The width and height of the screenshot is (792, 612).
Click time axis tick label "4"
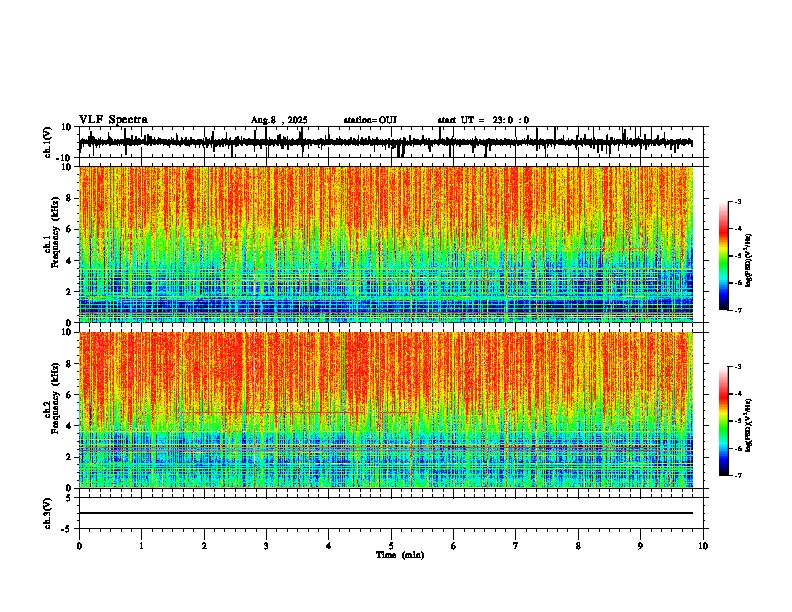click(329, 546)
